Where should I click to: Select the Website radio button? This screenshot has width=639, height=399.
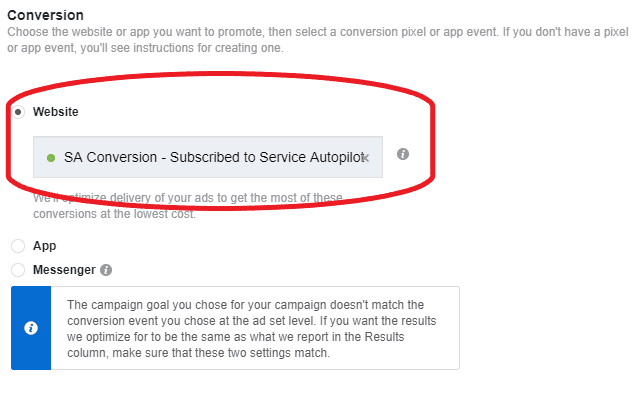tap(18, 112)
